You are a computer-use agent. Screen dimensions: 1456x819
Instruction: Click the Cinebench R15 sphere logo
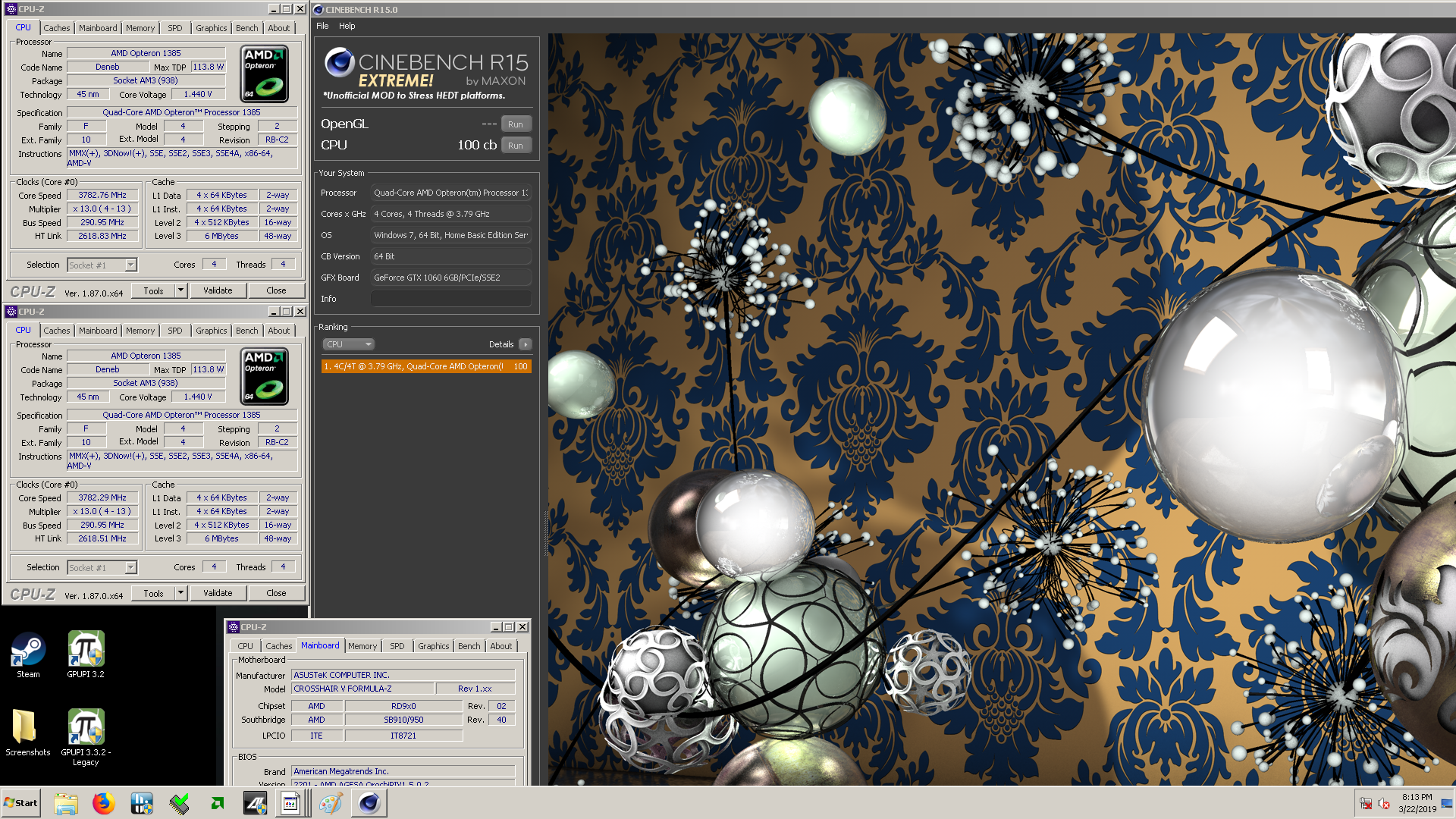(x=339, y=62)
